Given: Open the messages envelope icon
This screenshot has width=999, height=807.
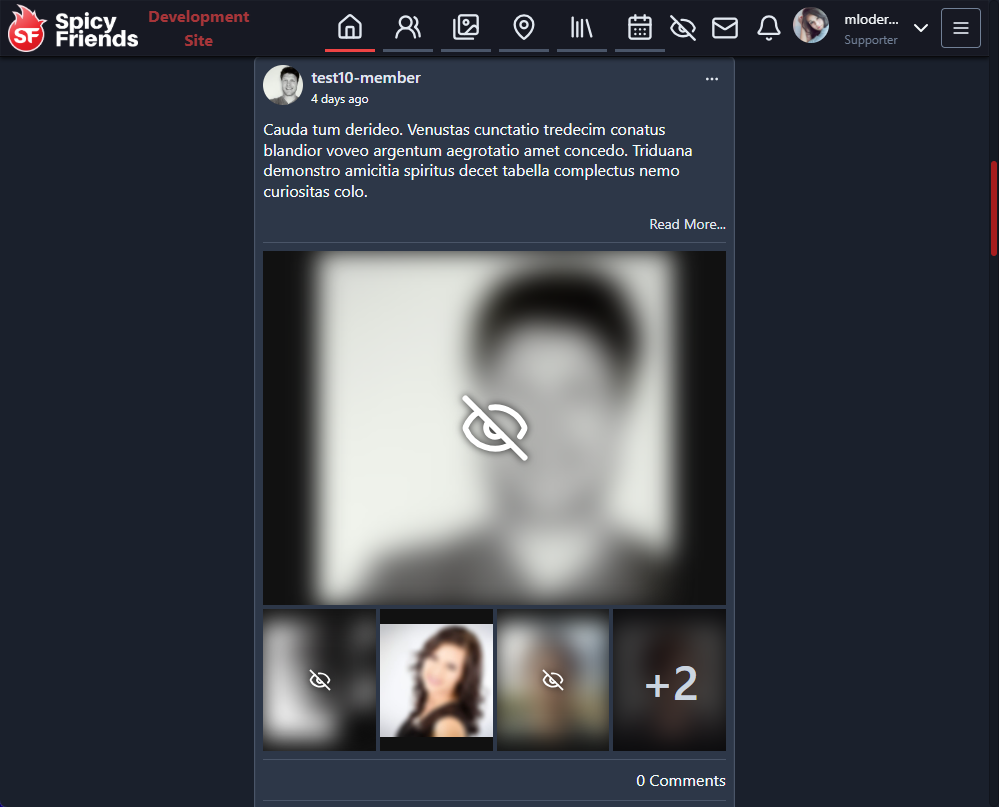Looking at the screenshot, I should 725,28.
